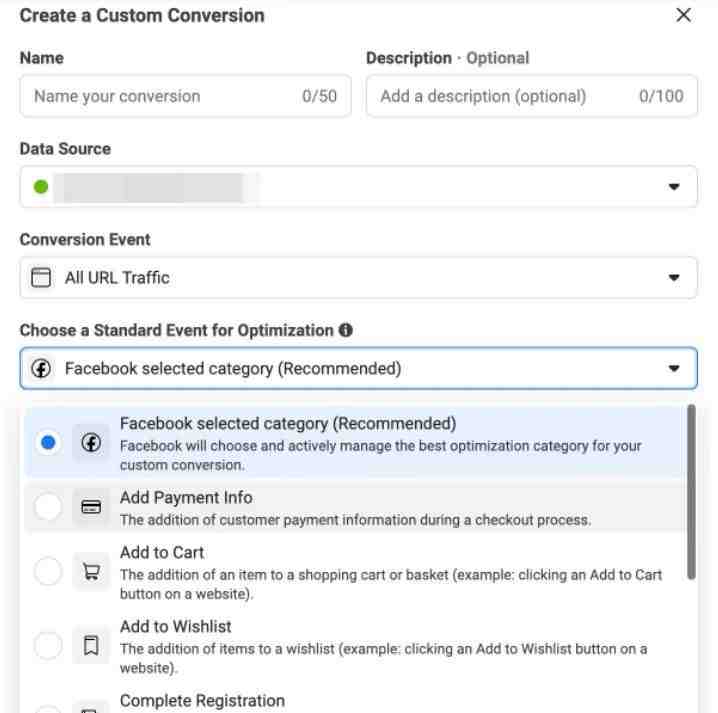Open the Conversion Event dropdown arrow
718x713 pixels.
tap(674, 278)
